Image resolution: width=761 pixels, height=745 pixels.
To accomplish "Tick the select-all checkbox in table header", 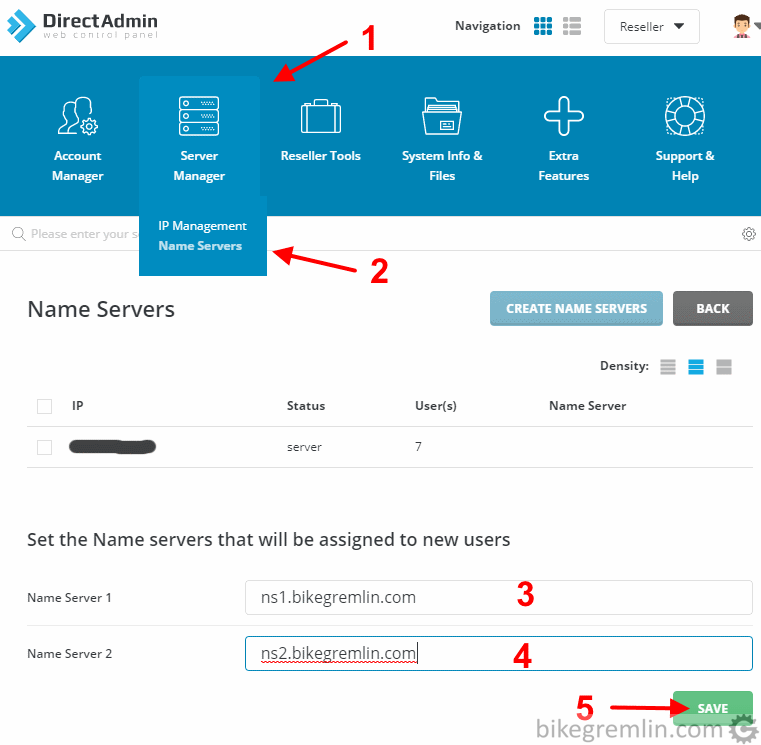I will tap(45, 406).
